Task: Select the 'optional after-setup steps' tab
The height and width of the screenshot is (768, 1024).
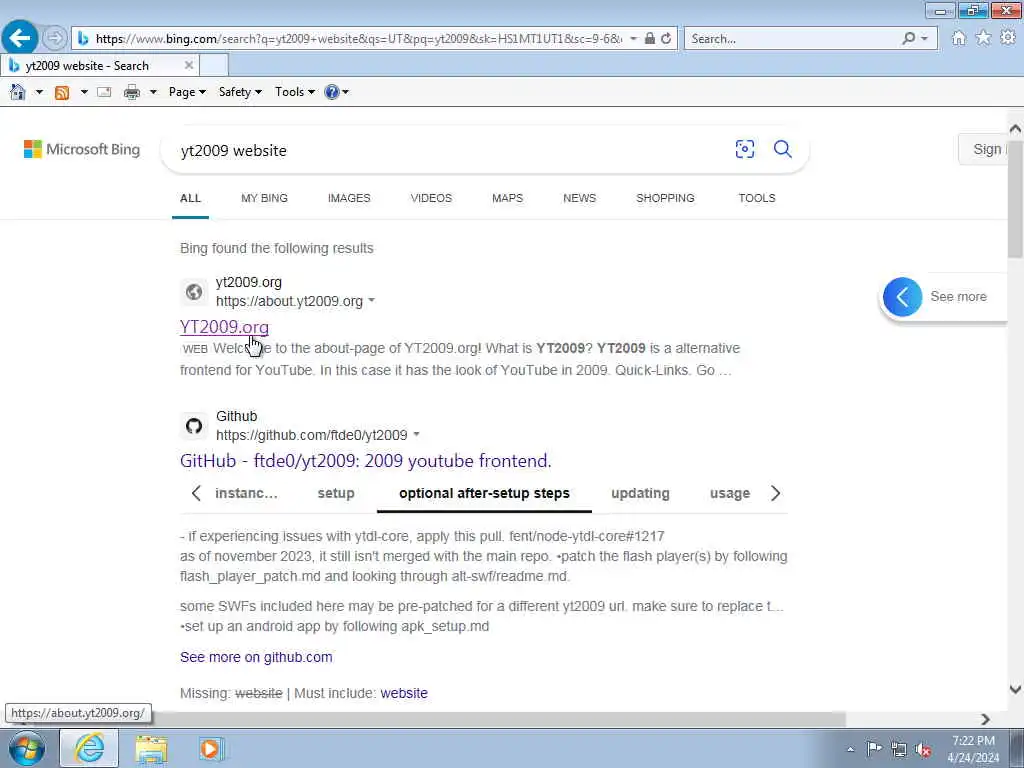Action: point(484,493)
